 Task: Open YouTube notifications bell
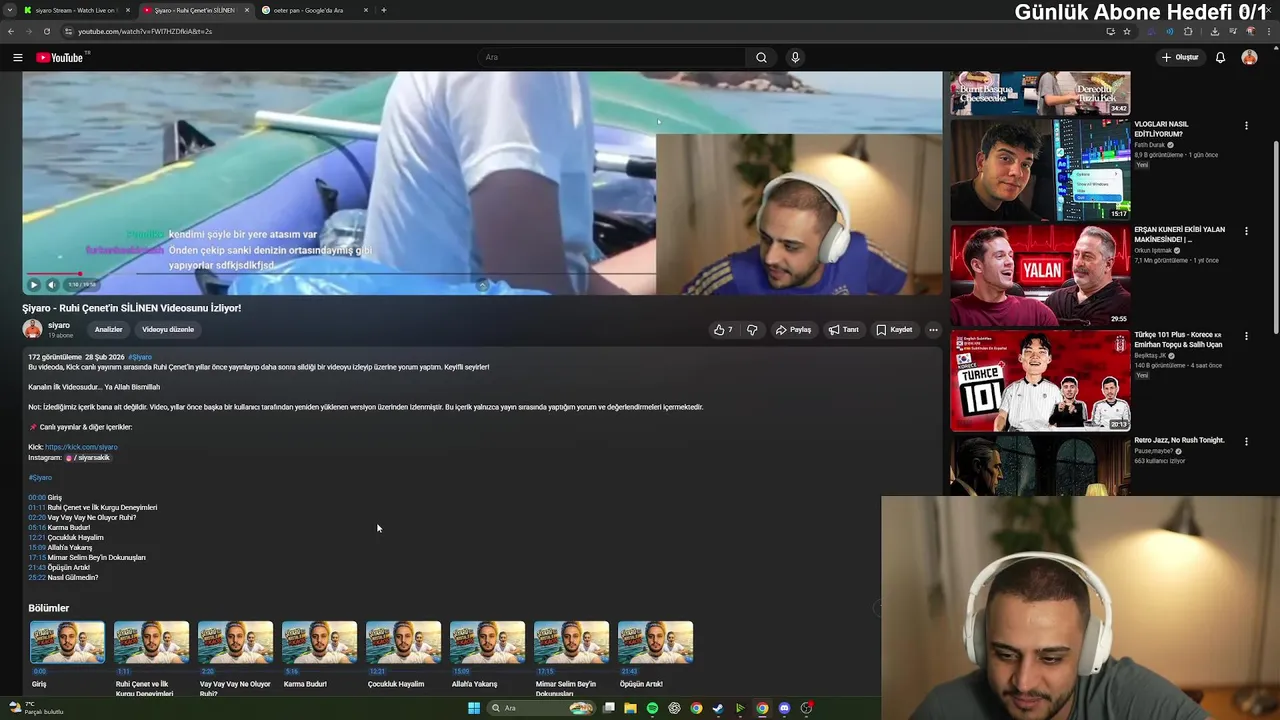click(1220, 57)
